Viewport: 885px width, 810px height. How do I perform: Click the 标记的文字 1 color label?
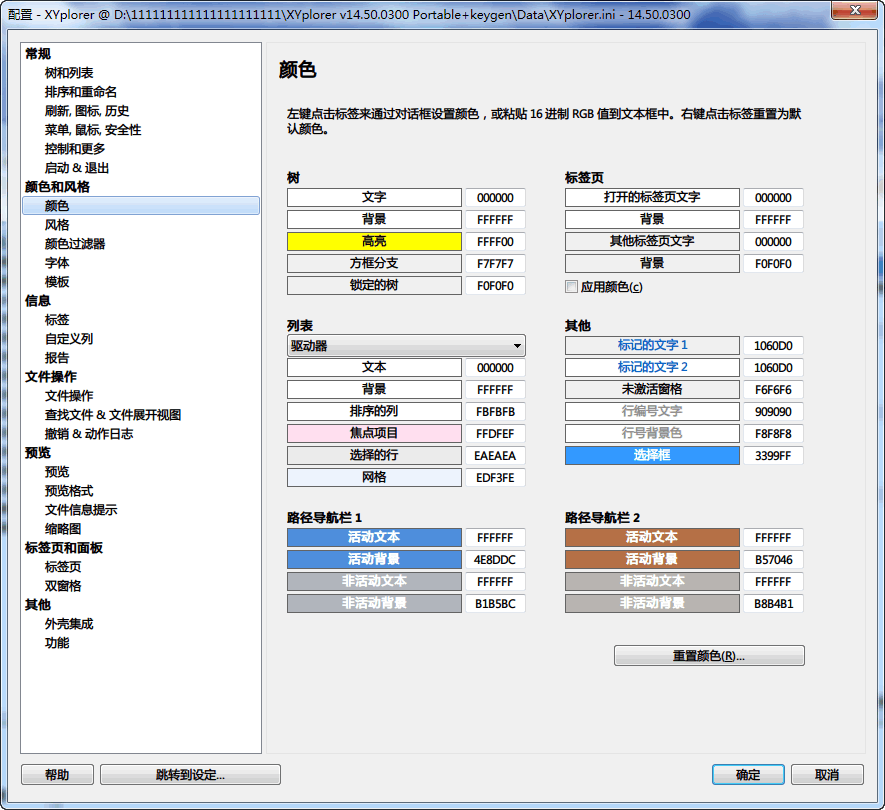tap(652, 345)
